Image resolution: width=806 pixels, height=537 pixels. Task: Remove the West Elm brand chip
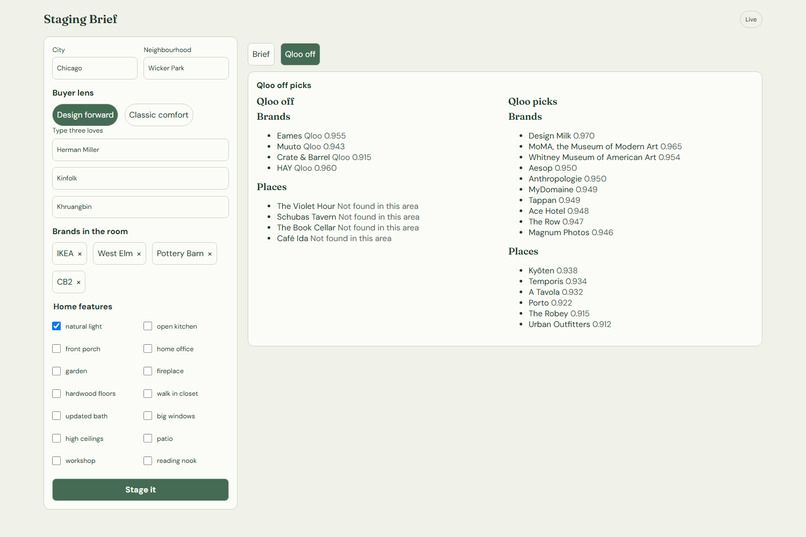point(139,254)
